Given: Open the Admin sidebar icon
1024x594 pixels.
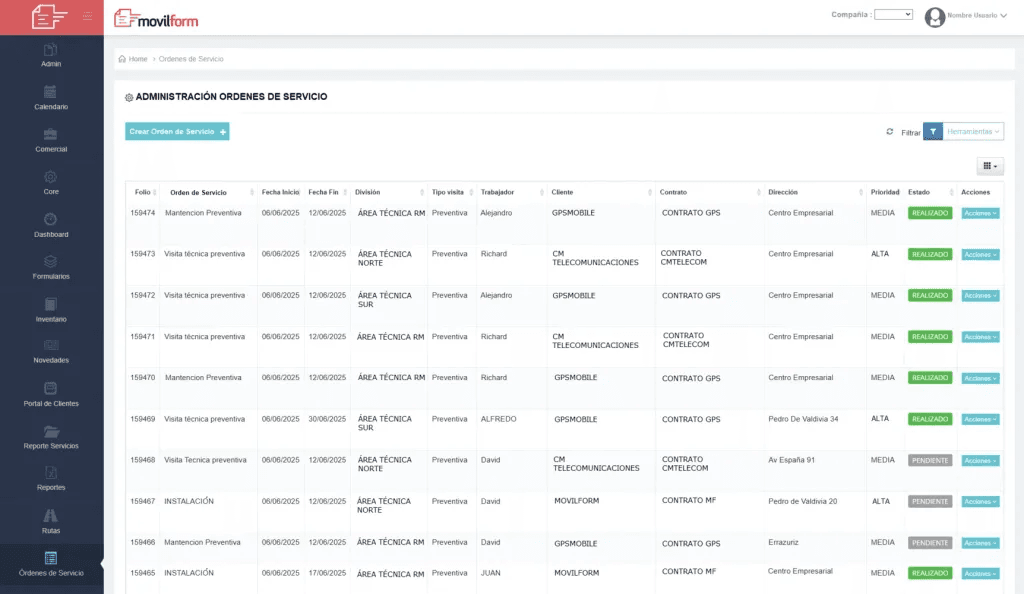Looking at the screenshot, I should point(50,50).
